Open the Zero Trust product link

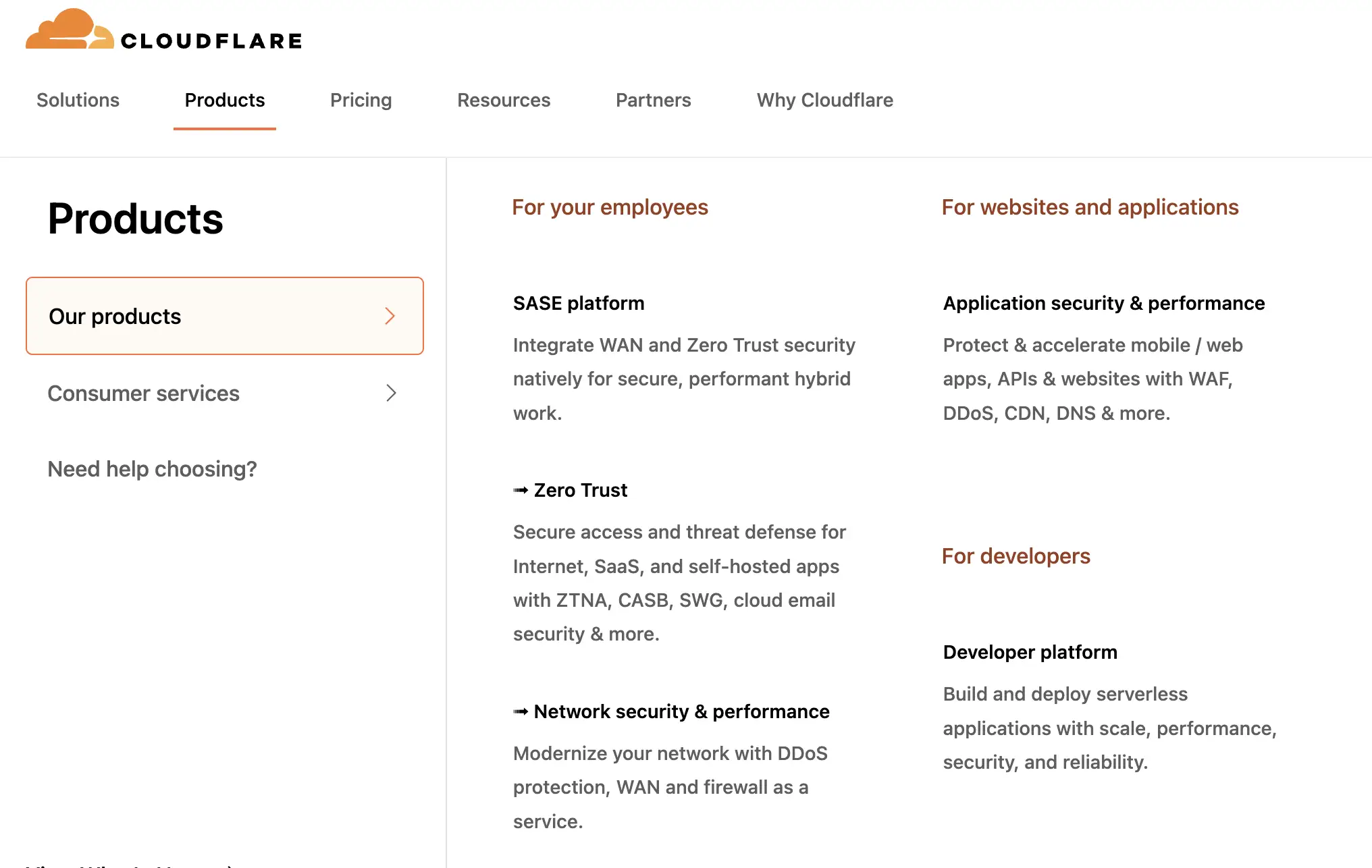(580, 490)
